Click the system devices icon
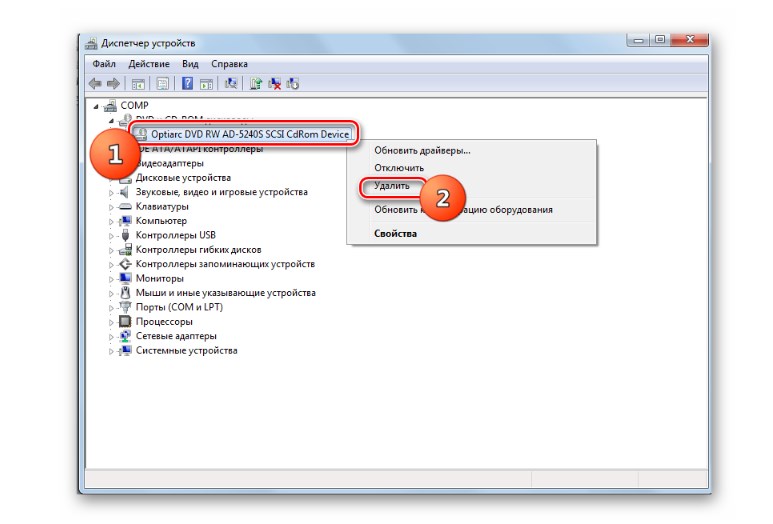The height and width of the screenshot is (524, 773). (125, 350)
